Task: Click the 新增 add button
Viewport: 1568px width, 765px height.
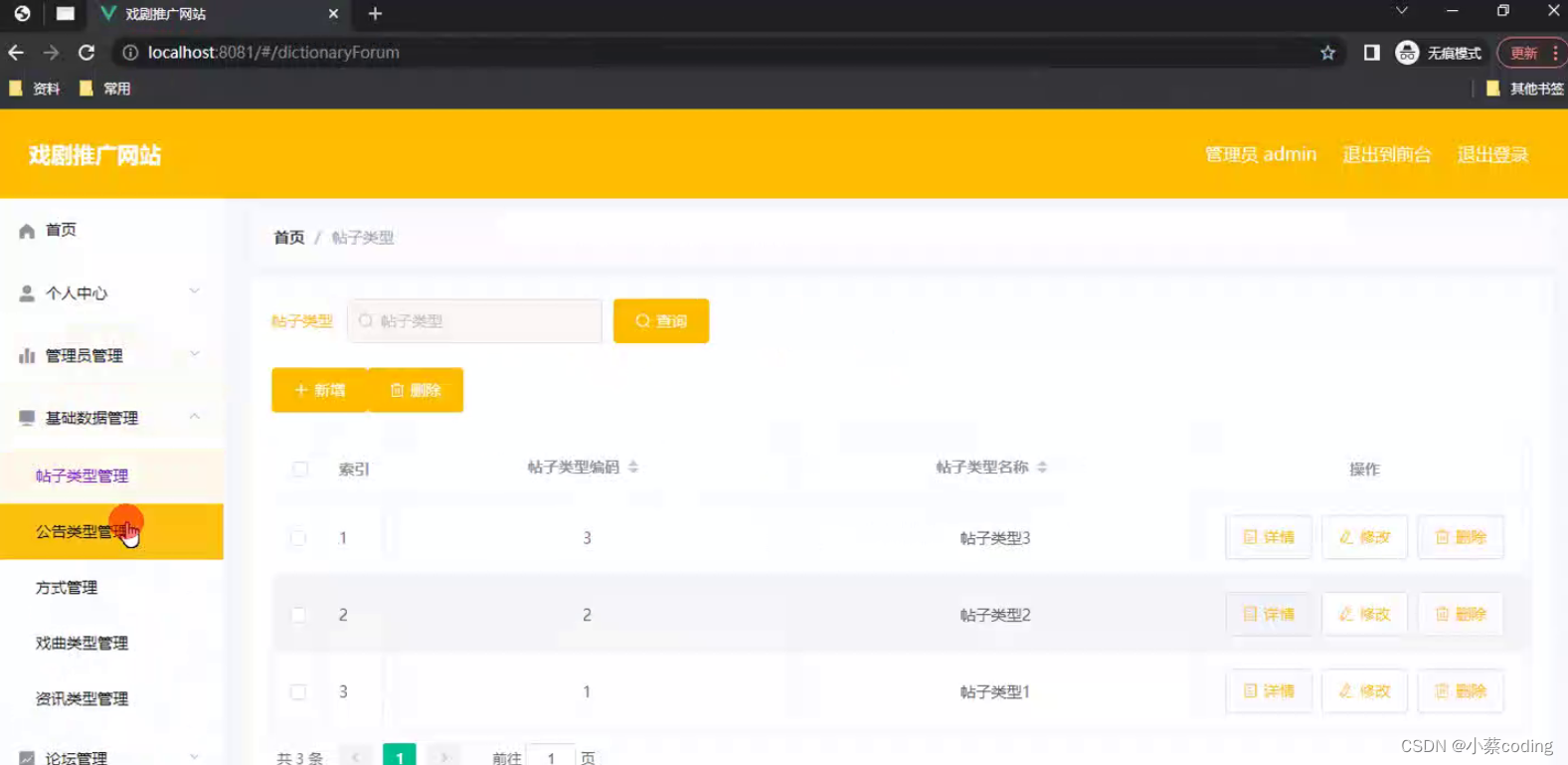Action: click(x=319, y=390)
